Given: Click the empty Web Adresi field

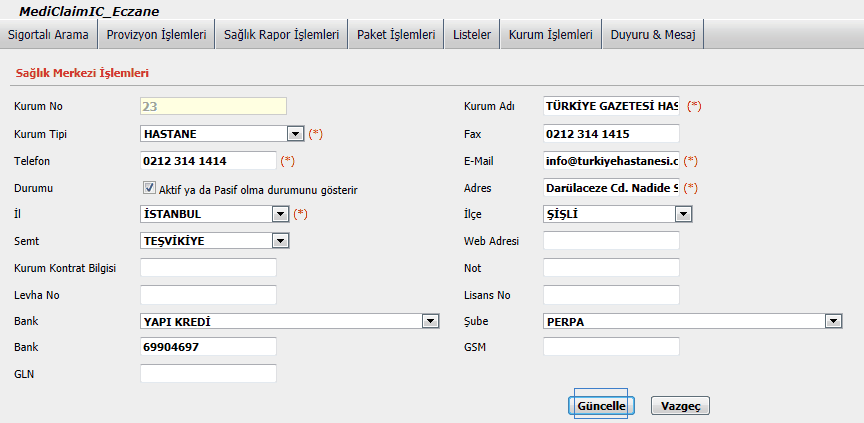Looking at the screenshot, I should pos(611,240).
